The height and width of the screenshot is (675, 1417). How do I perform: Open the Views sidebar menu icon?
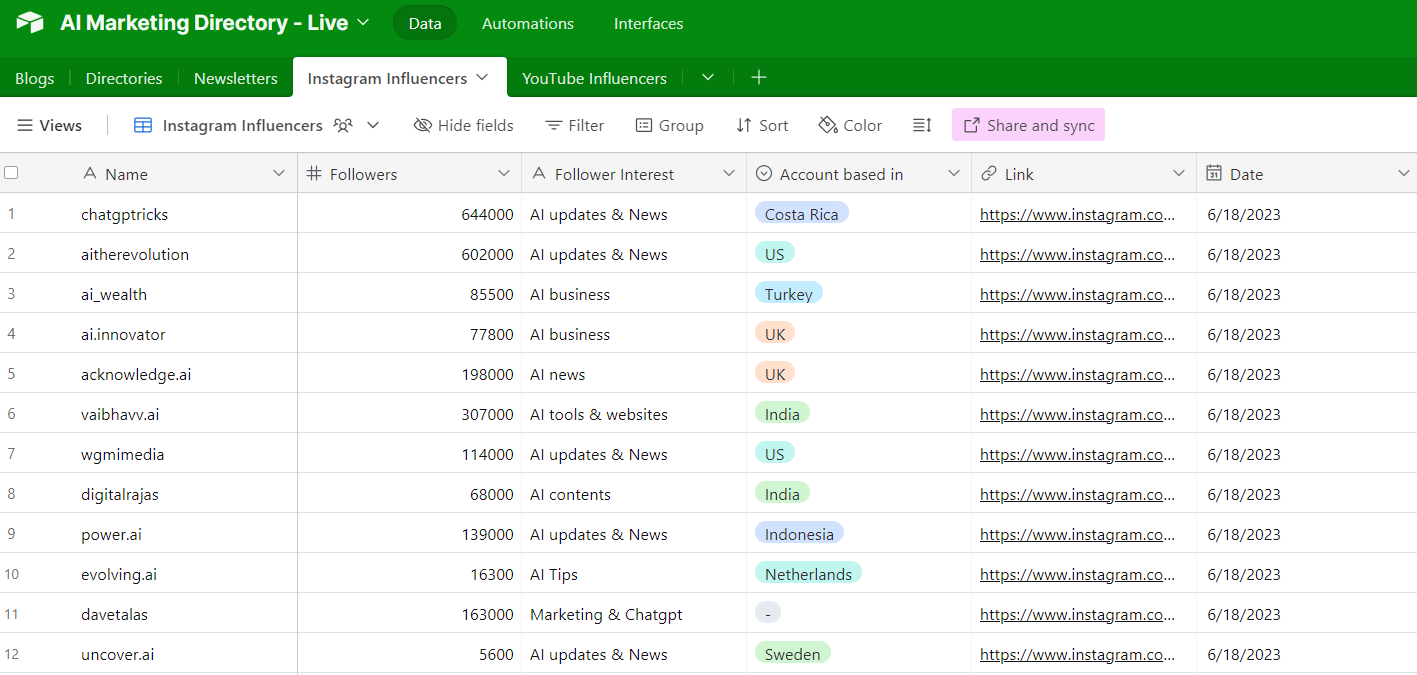tap(25, 125)
